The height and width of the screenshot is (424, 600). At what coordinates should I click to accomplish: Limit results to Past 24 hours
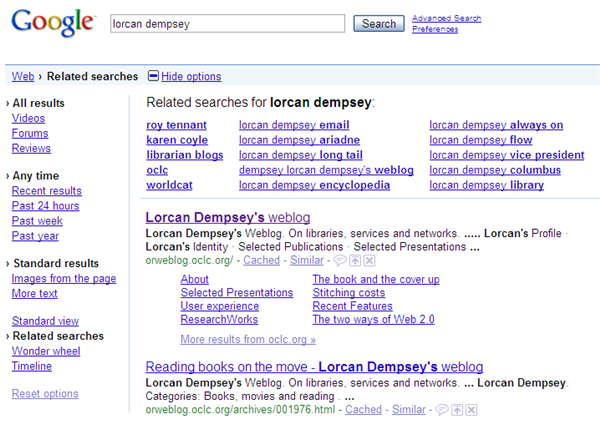[x=46, y=205]
